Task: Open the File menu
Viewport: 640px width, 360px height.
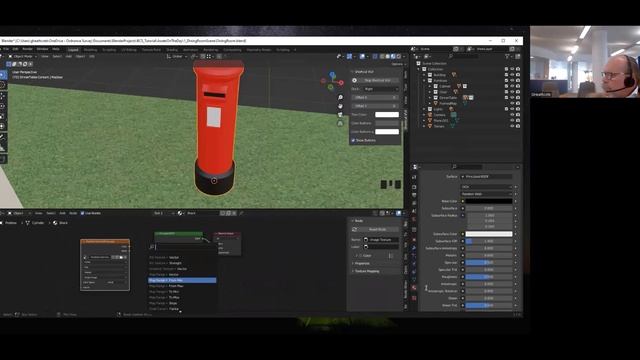Action: click(x=6, y=49)
